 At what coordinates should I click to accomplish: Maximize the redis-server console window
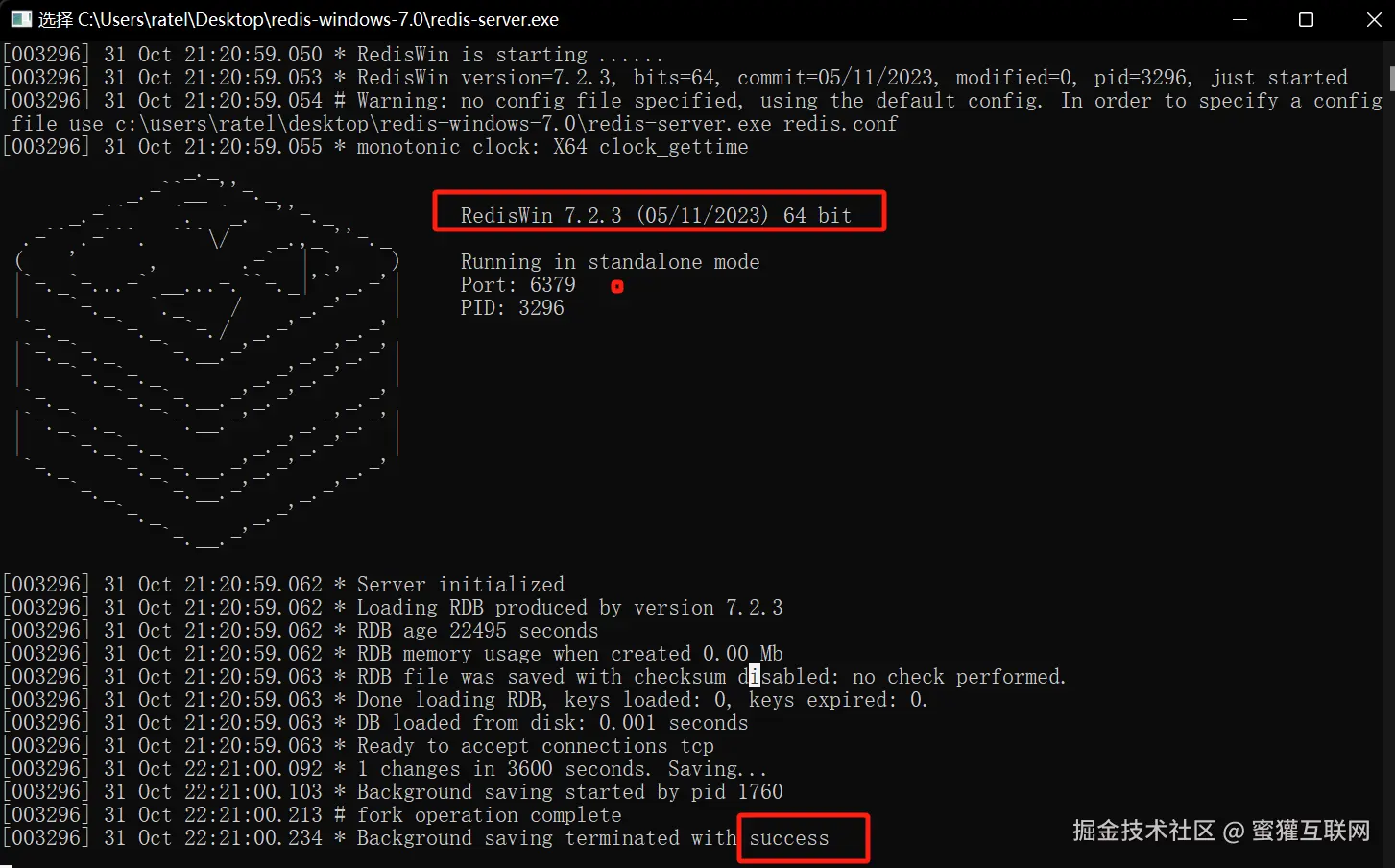click(x=1306, y=19)
